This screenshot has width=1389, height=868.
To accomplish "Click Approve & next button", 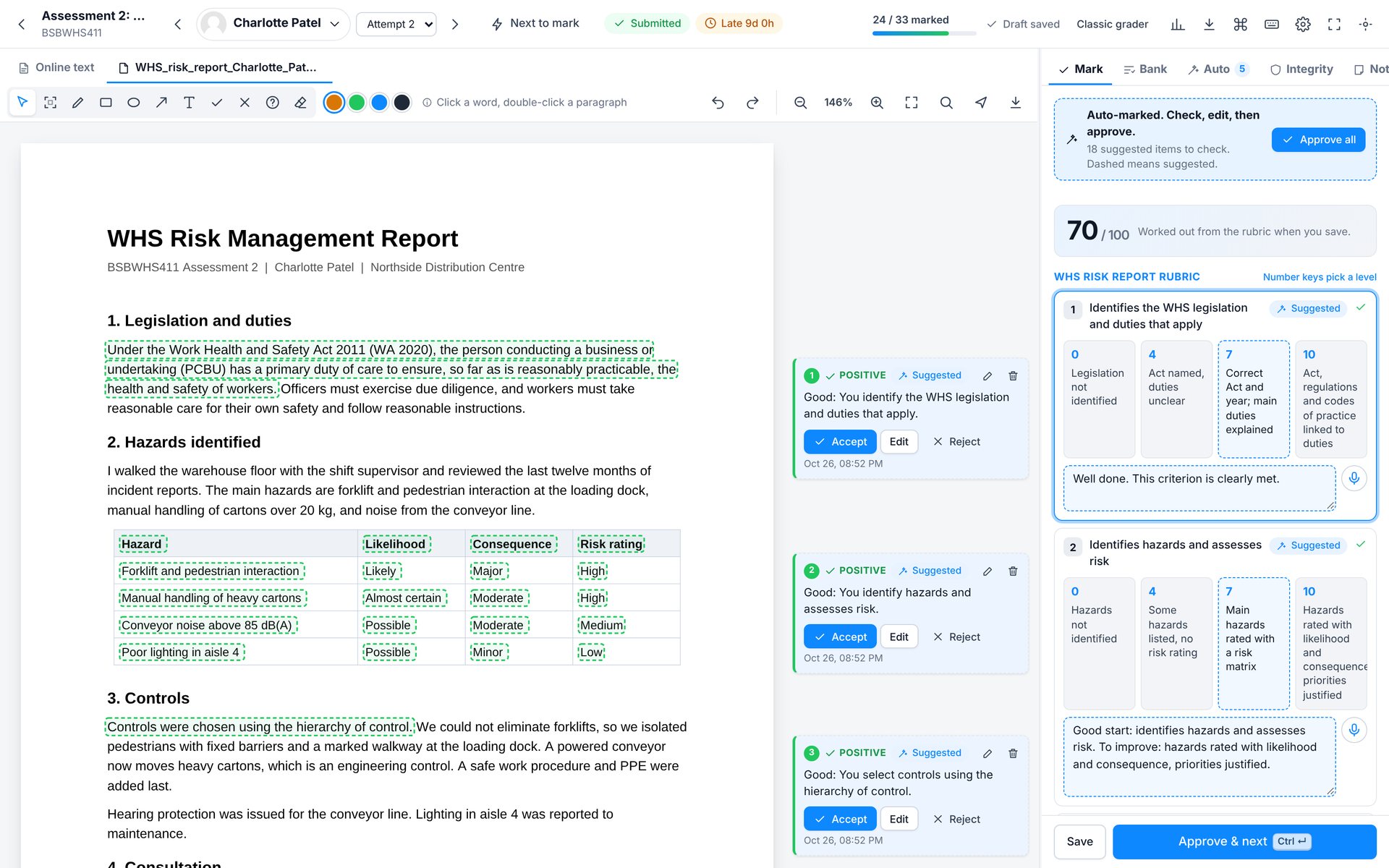I will (1244, 841).
